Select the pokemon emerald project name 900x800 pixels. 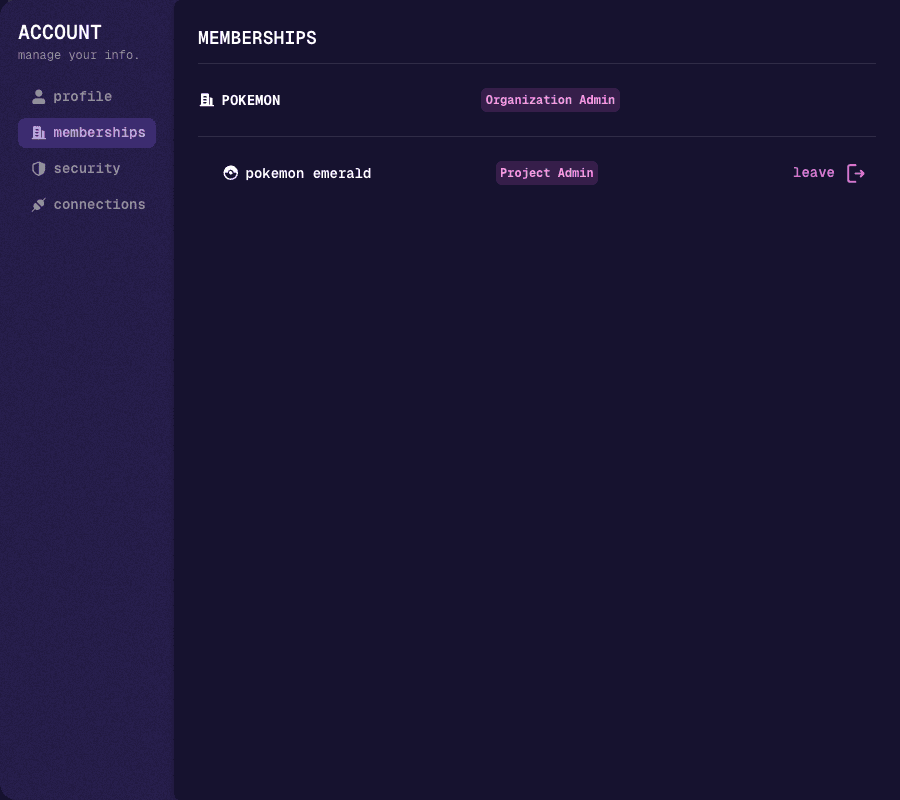tap(308, 173)
